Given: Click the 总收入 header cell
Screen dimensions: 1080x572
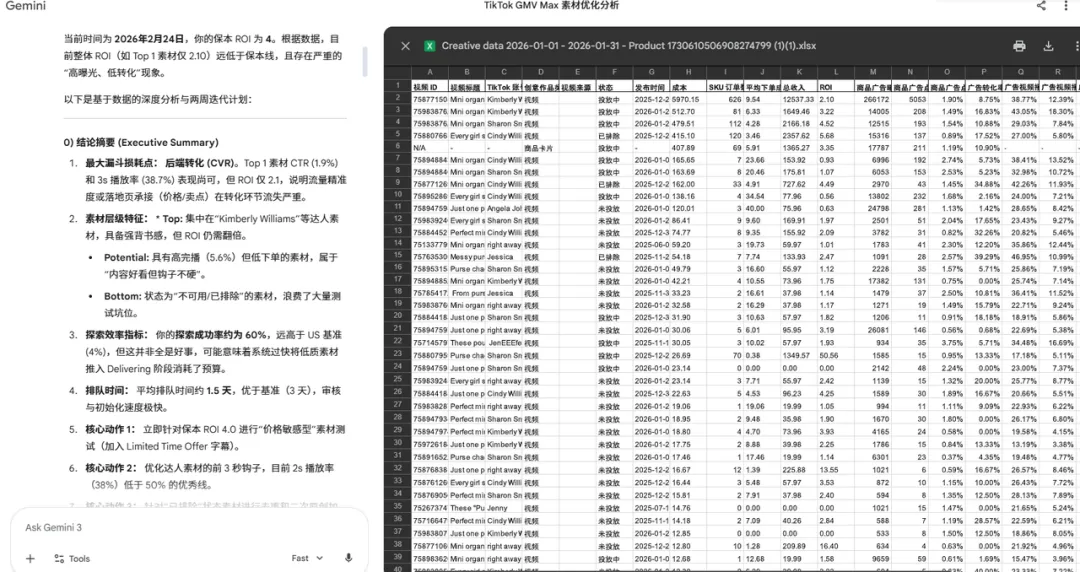Looking at the screenshot, I should pos(798,88).
